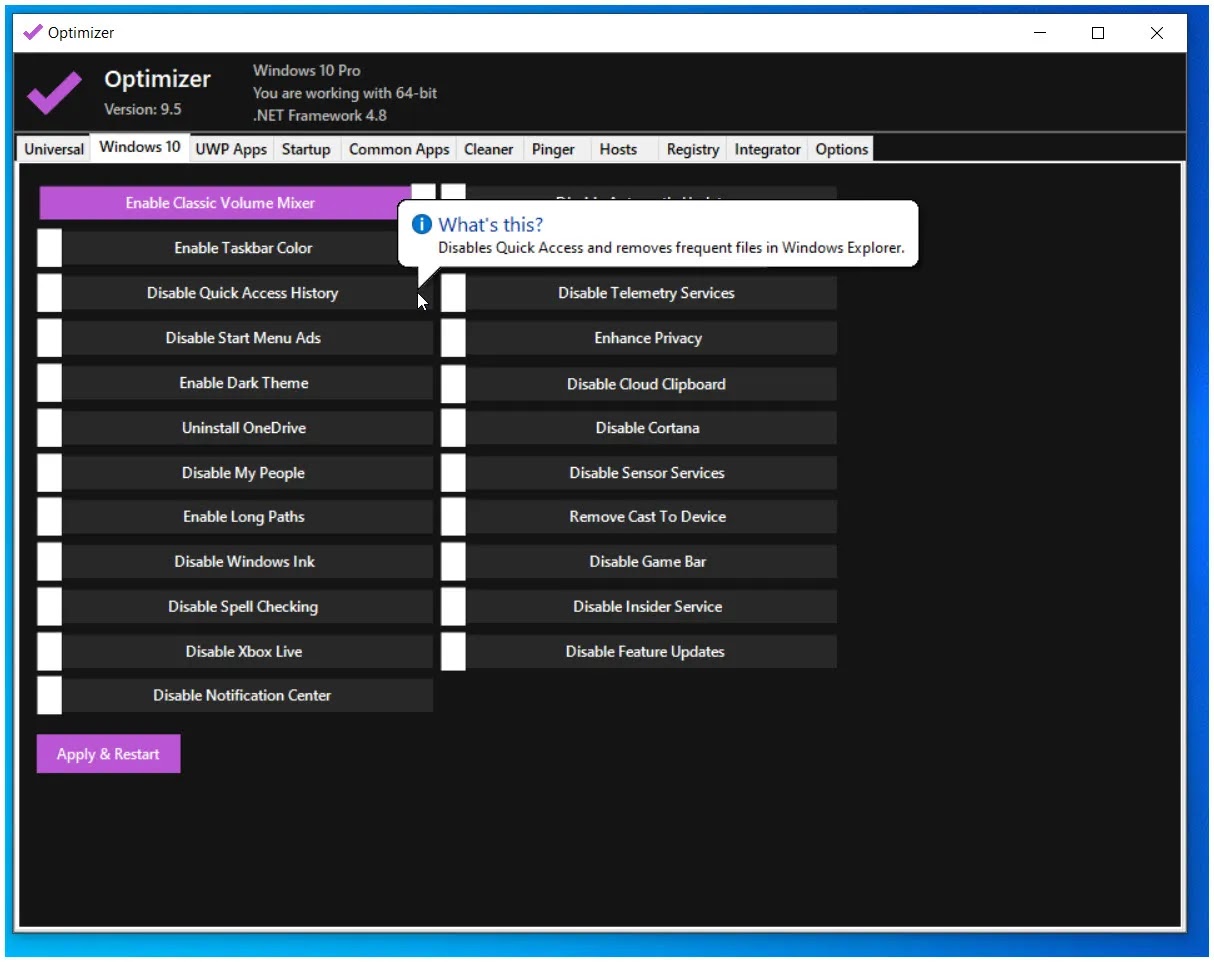Close the Optimizer window

point(1157,33)
